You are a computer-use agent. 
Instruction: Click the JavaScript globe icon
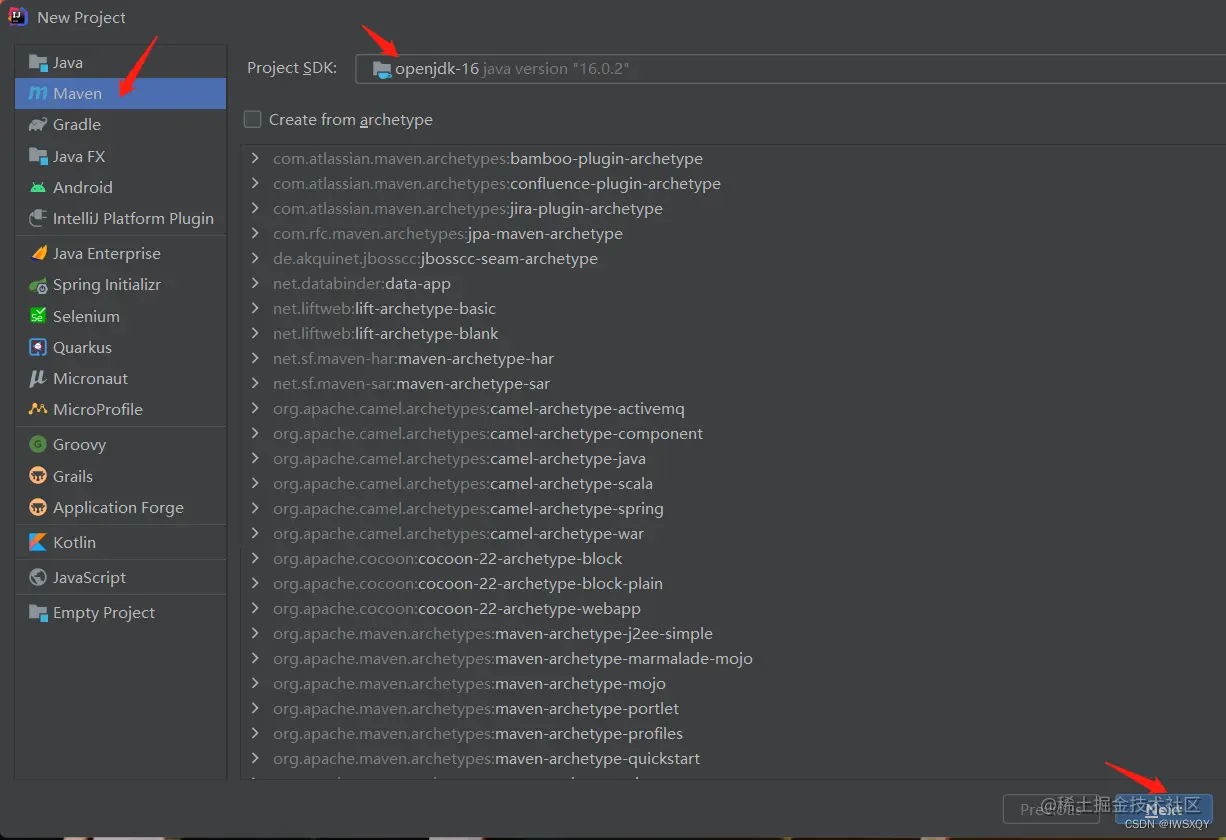click(38, 577)
